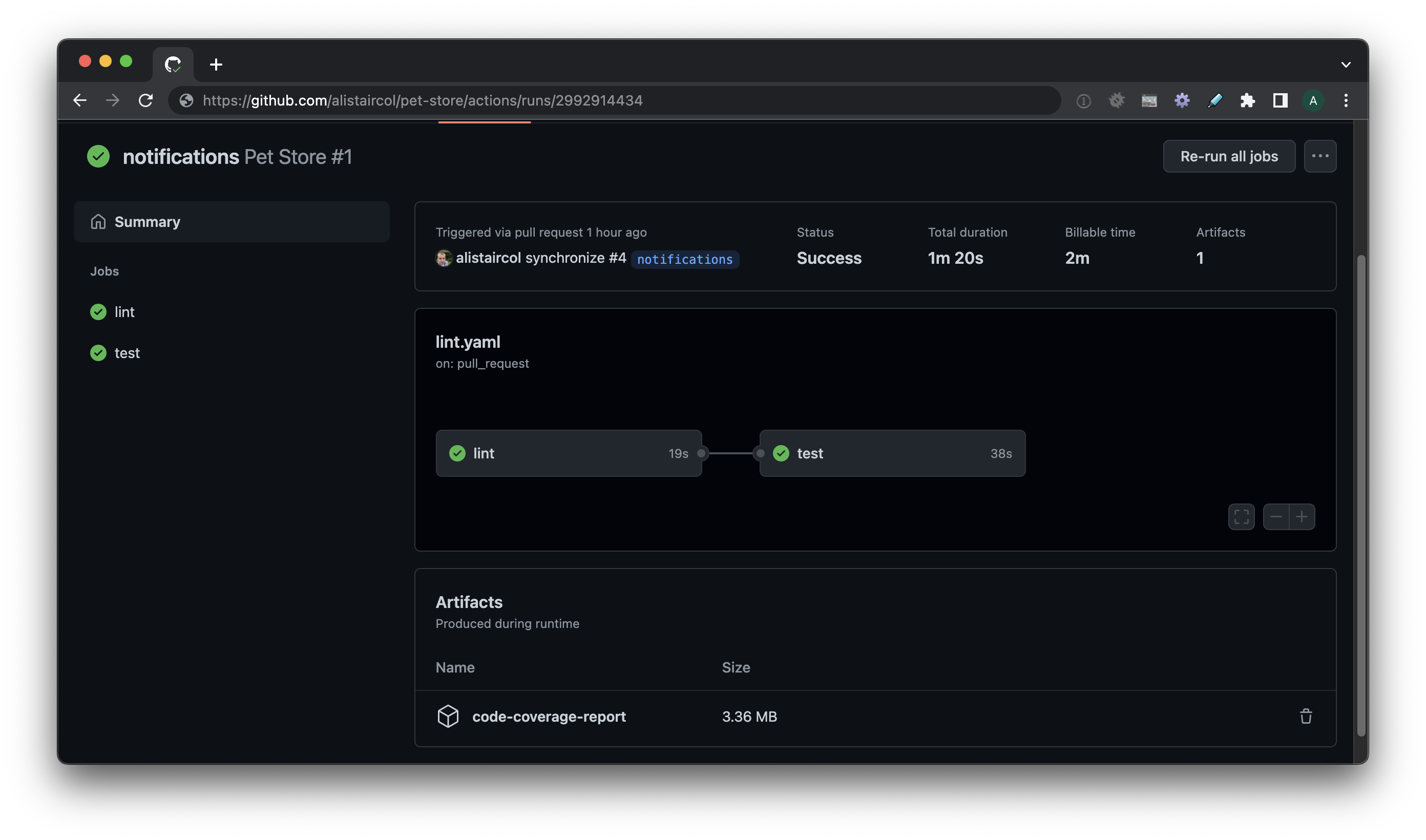The image size is (1426, 840).
Task: Select the lint node in workflow graph
Action: point(569,453)
